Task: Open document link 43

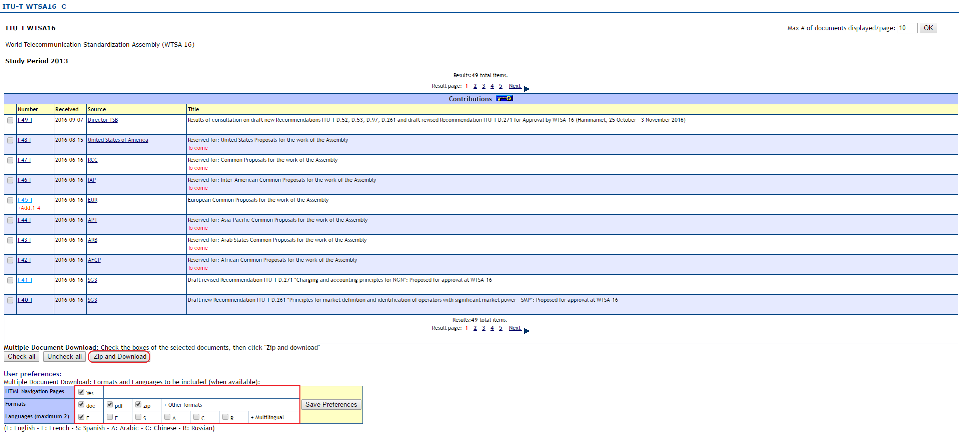Action: 23,239
